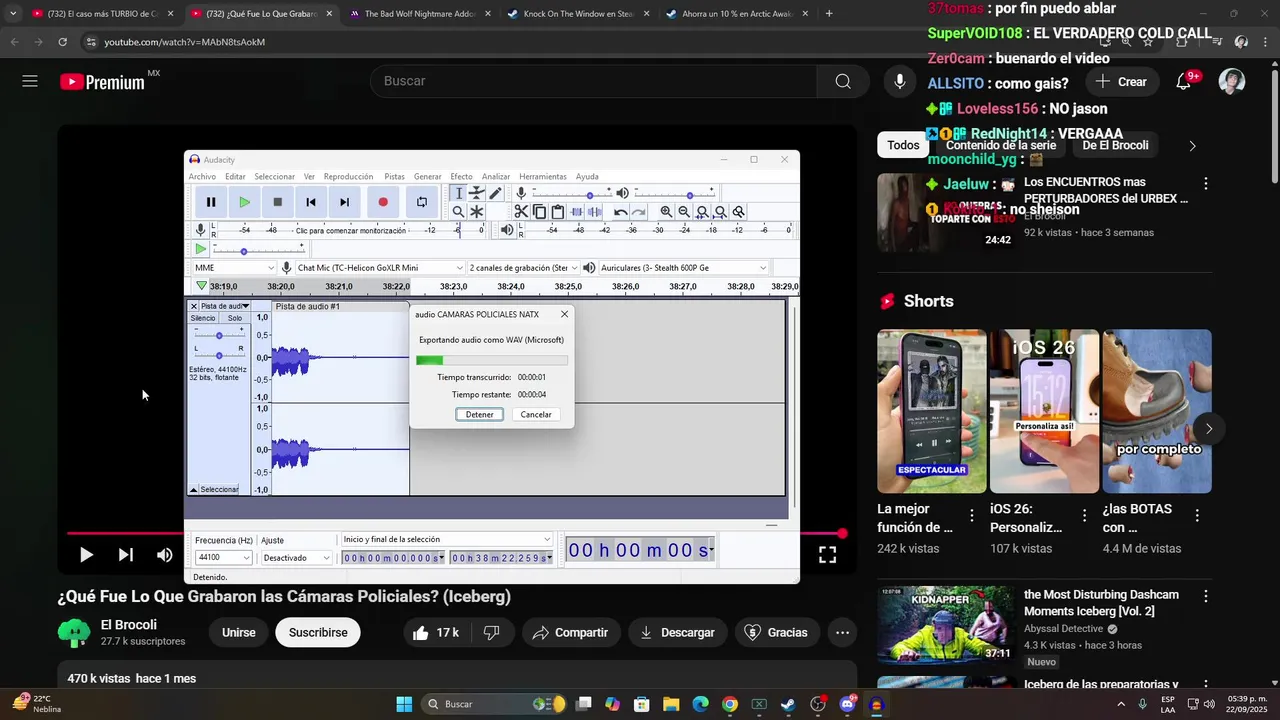Open Audacity's Archivo menu
Viewport: 1280px width, 720px height.
(202, 177)
